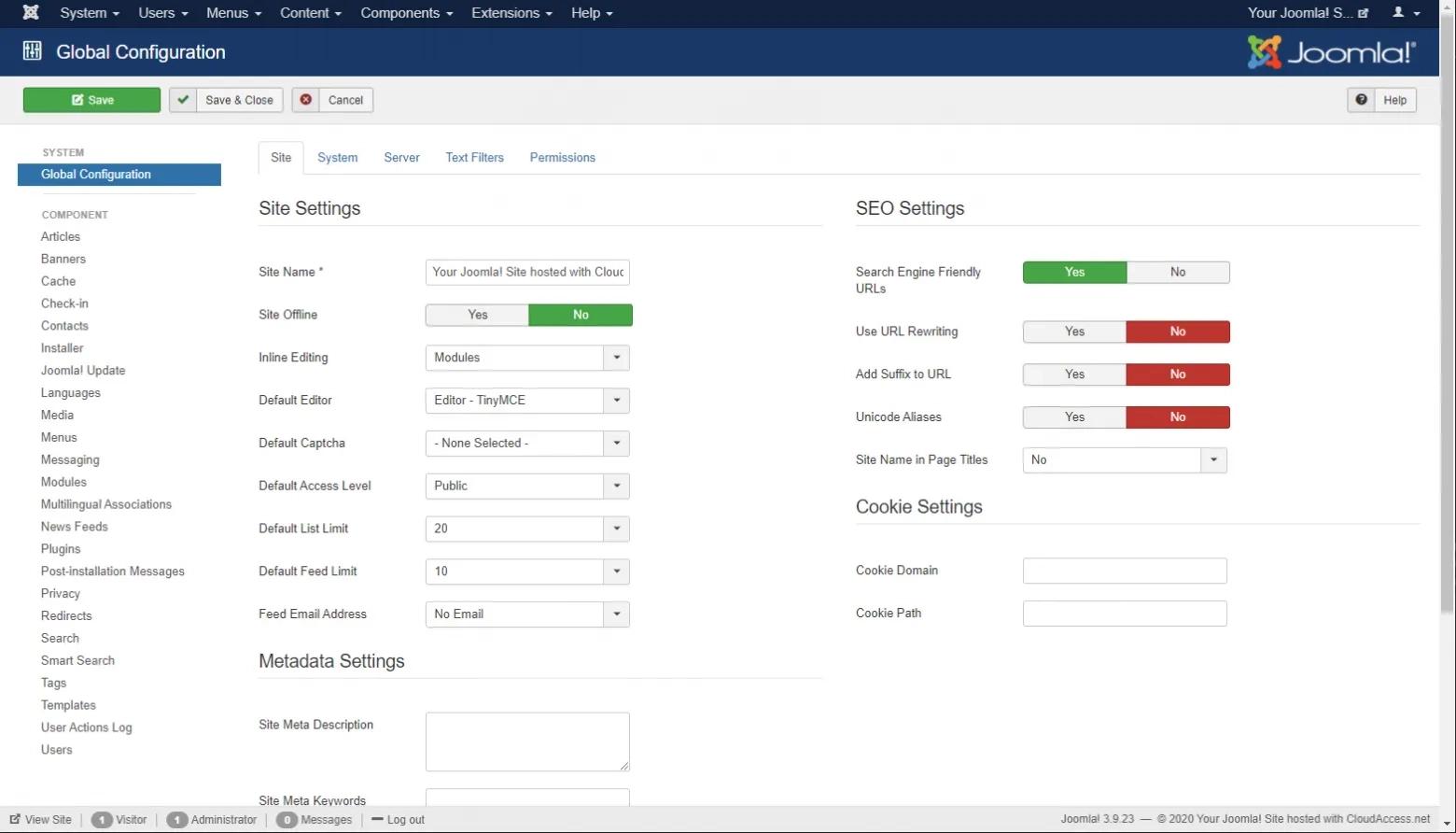Switch to the Text Filters tab
The height and width of the screenshot is (833, 1456).
[x=474, y=157]
